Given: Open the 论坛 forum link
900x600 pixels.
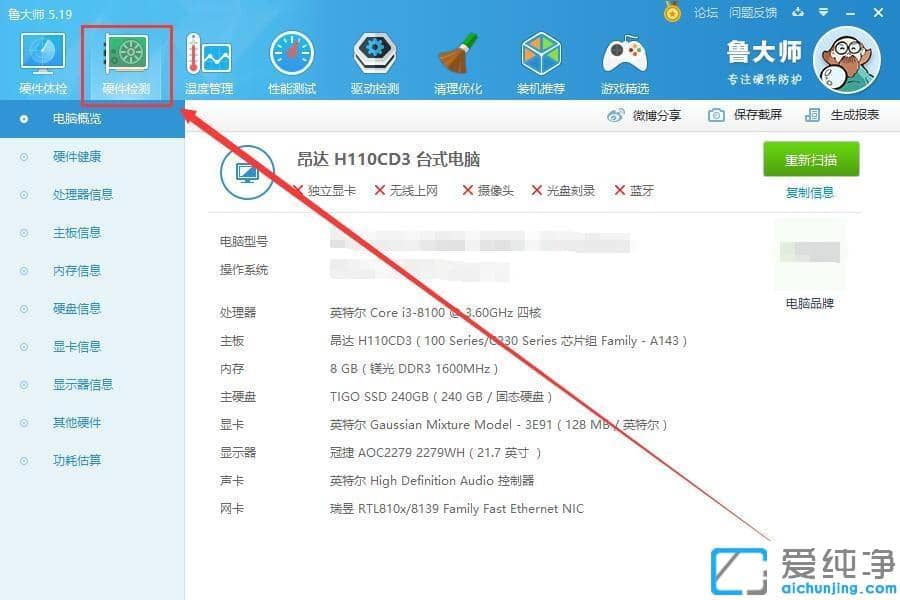Looking at the screenshot, I should point(706,12).
